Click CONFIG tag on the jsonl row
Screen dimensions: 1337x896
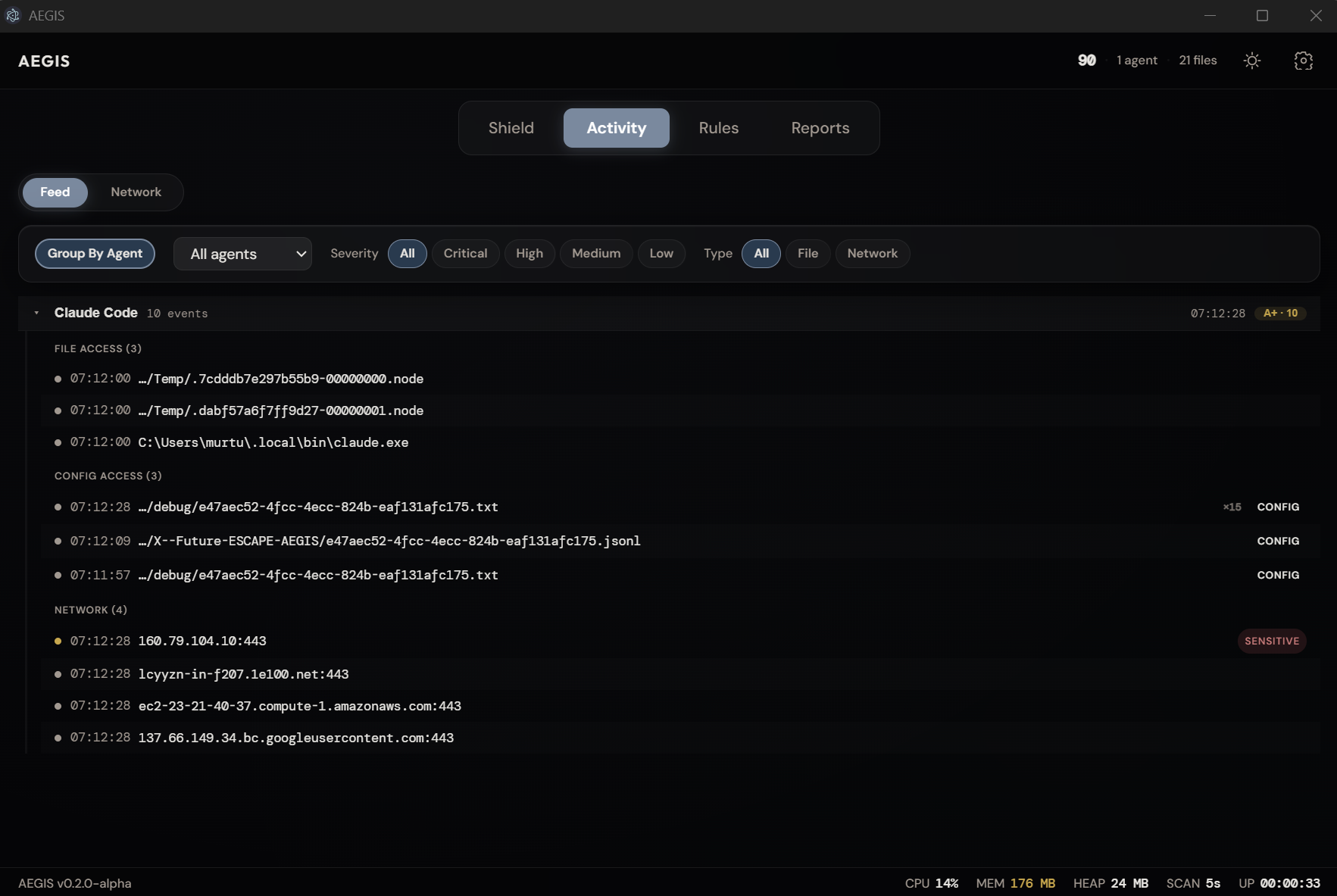pyautogui.click(x=1278, y=541)
